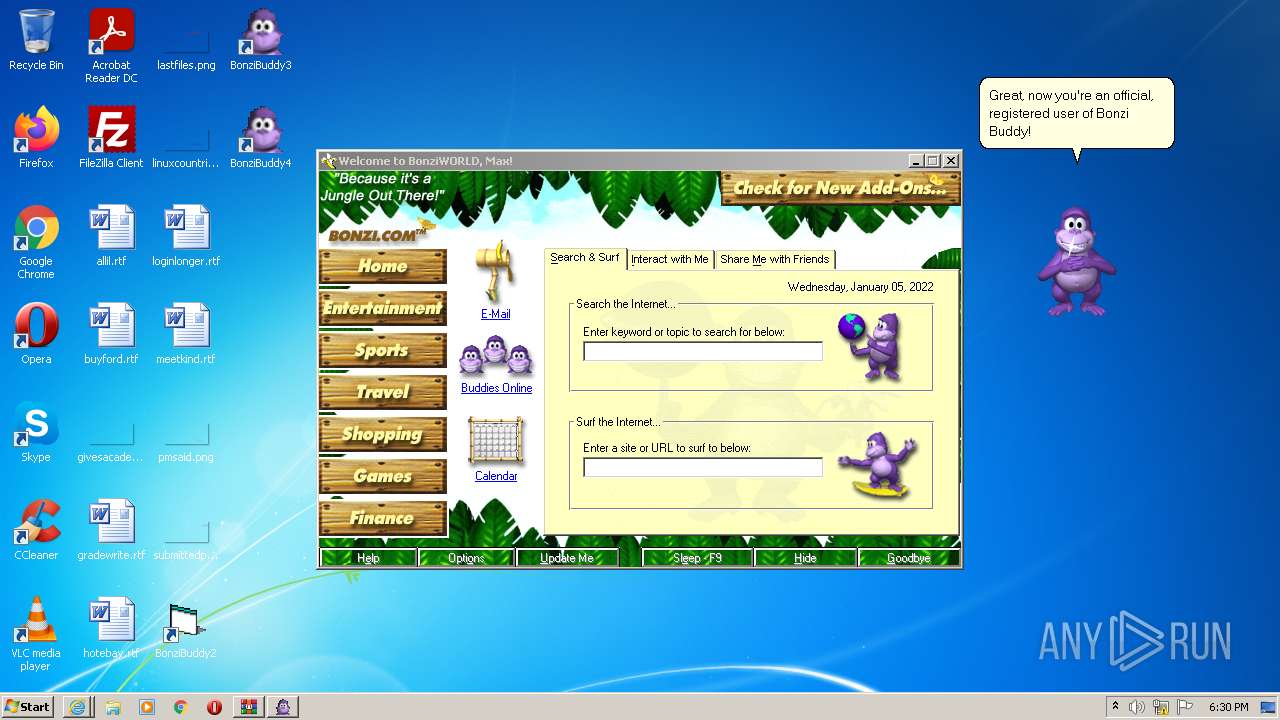The height and width of the screenshot is (720, 1280).
Task: Click the Bonzi gorilla taskbar button
Action: click(284, 707)
